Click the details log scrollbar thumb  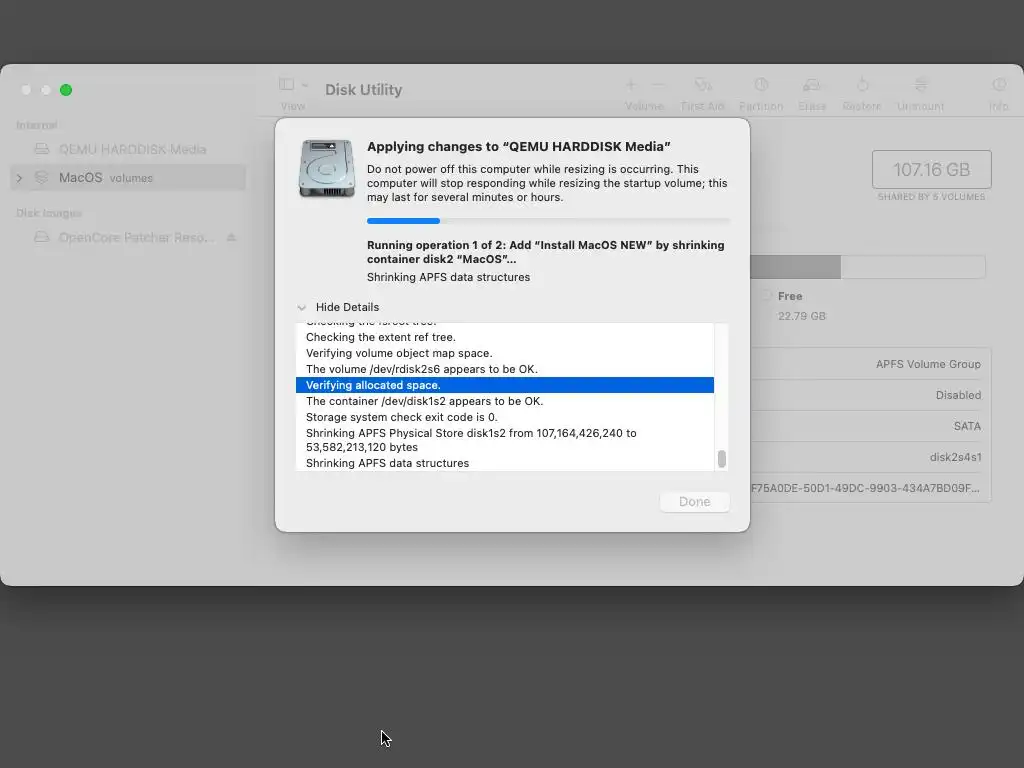click(x=722, y=458)
